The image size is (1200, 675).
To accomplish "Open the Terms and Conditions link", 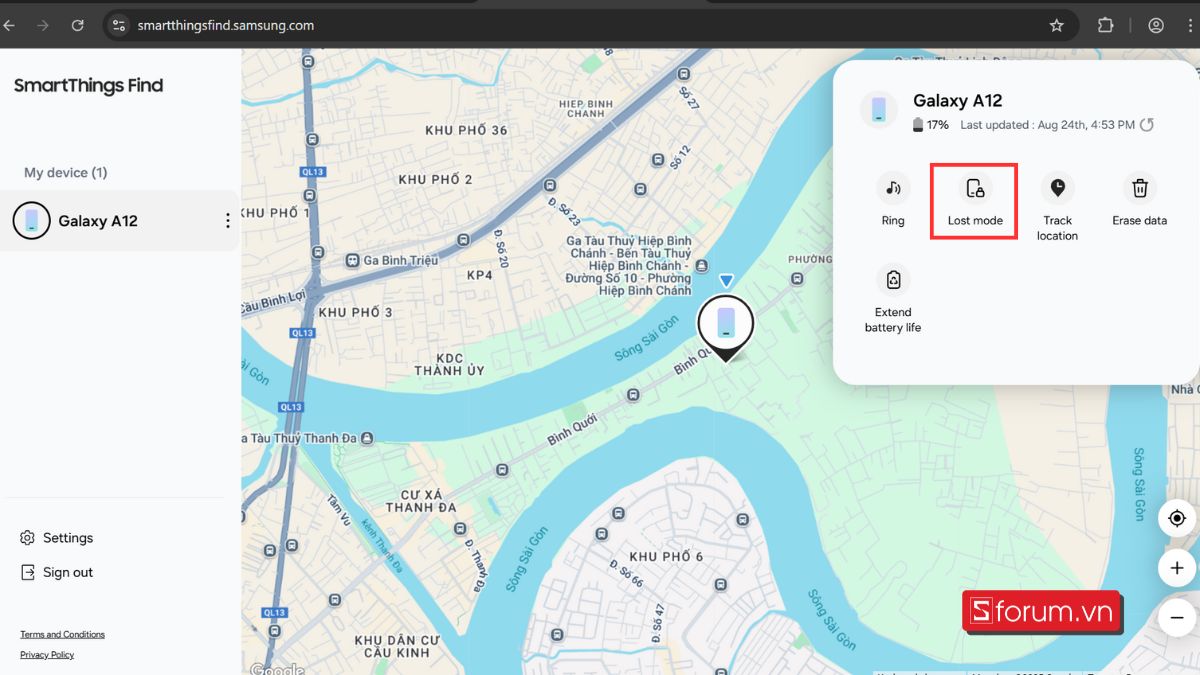I will coord(62,634).
